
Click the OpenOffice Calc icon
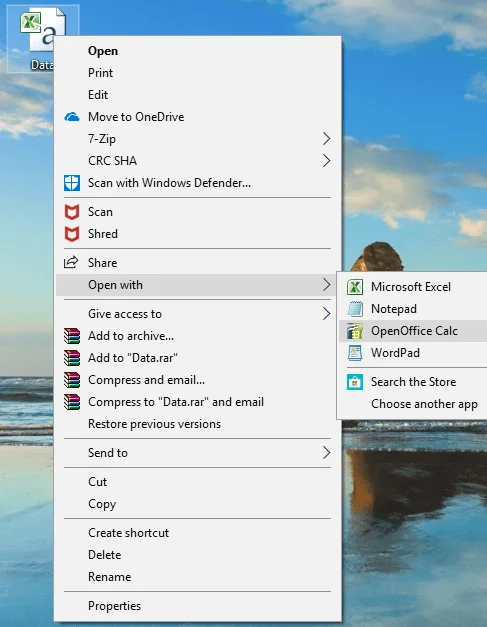(355, 331)
